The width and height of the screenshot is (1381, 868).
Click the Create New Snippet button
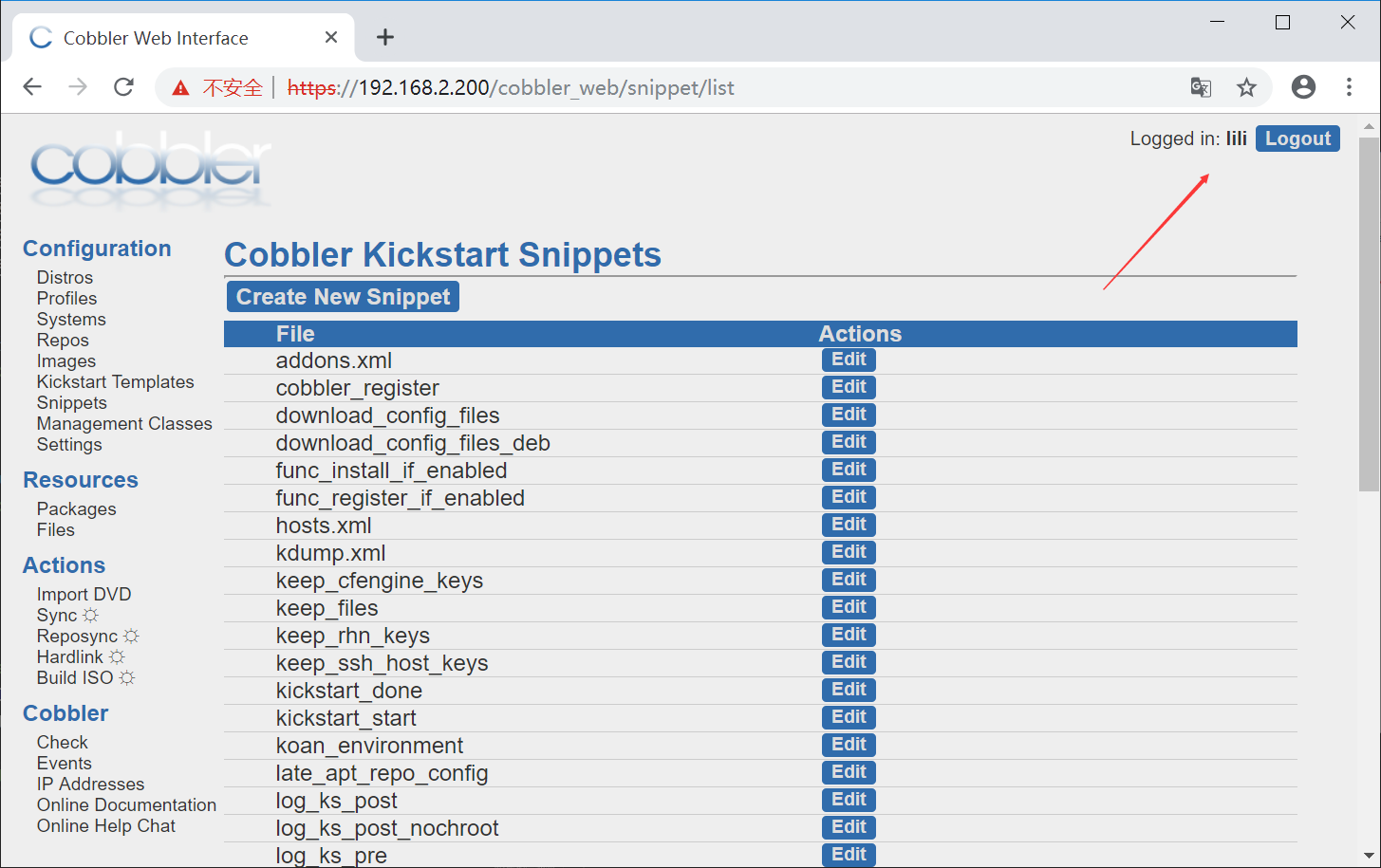[x=343, y=297]
